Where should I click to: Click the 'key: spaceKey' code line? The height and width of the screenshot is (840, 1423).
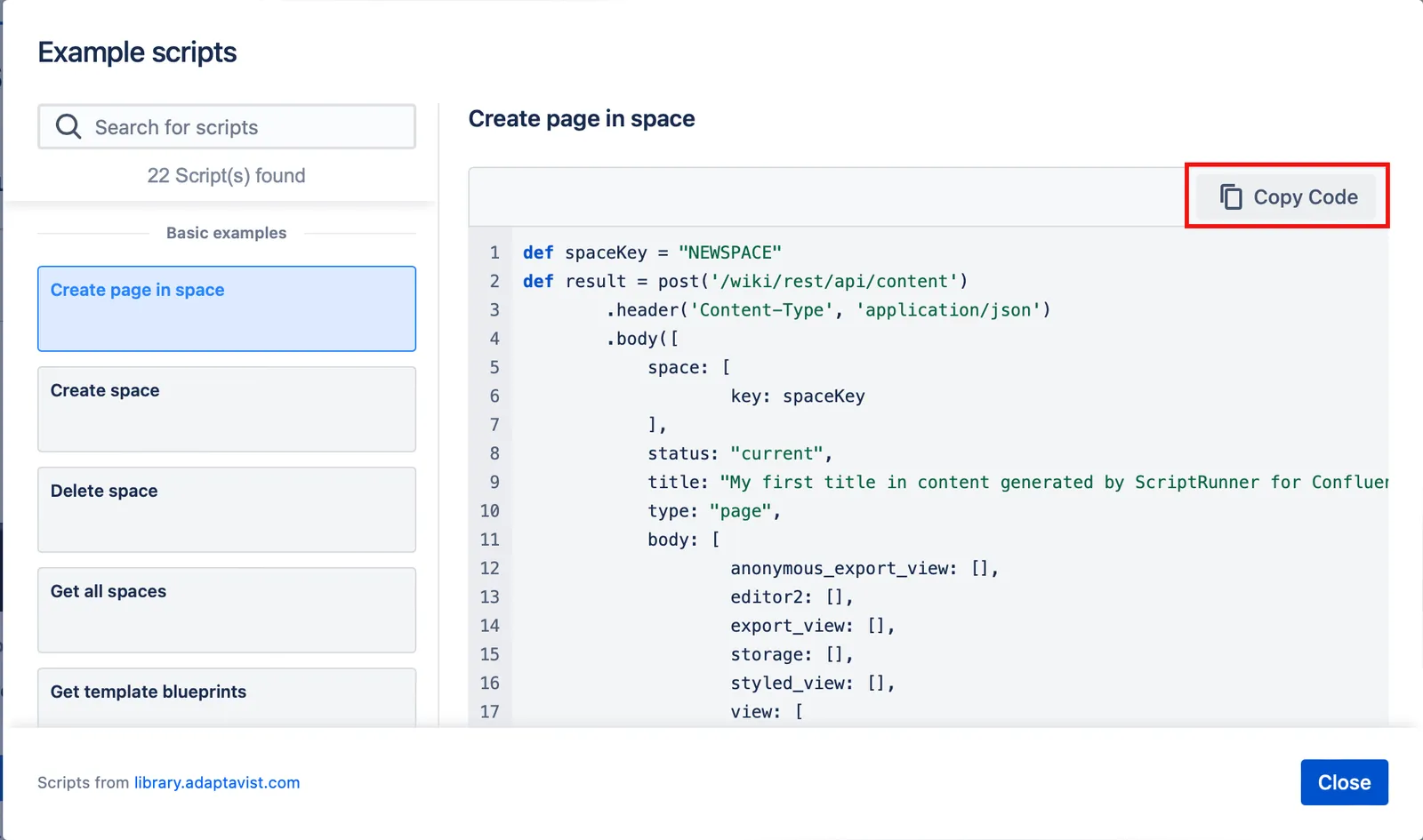click(798, 396)
